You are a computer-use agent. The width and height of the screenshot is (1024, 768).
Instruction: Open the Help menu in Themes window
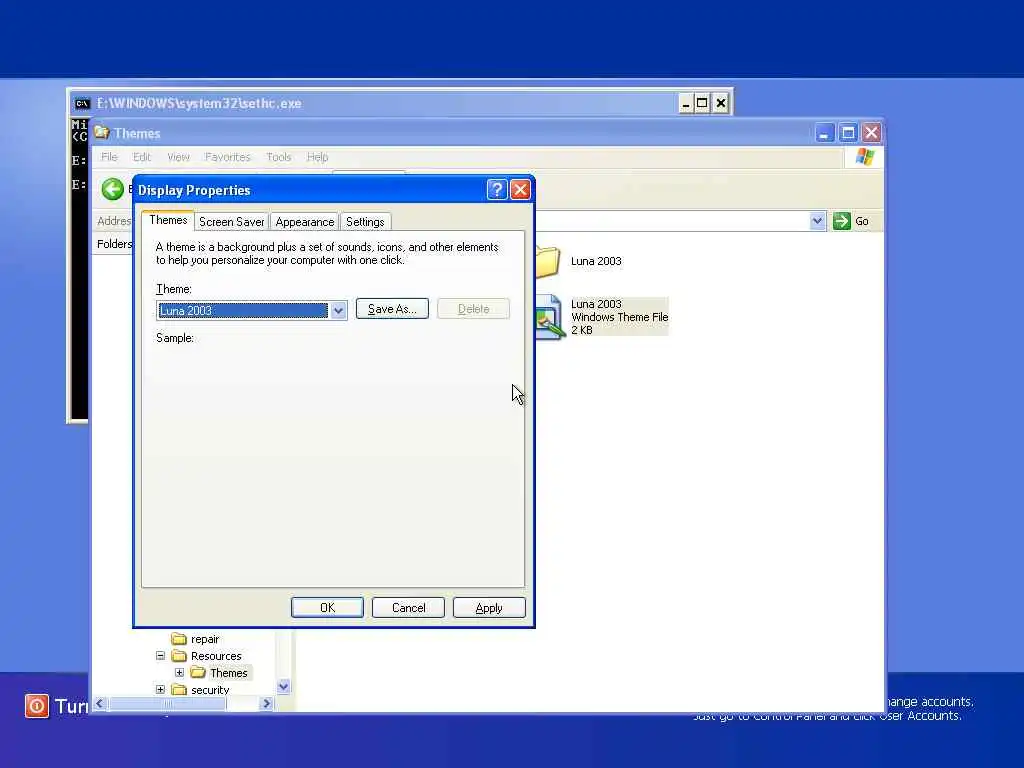[x=317, y=157]
